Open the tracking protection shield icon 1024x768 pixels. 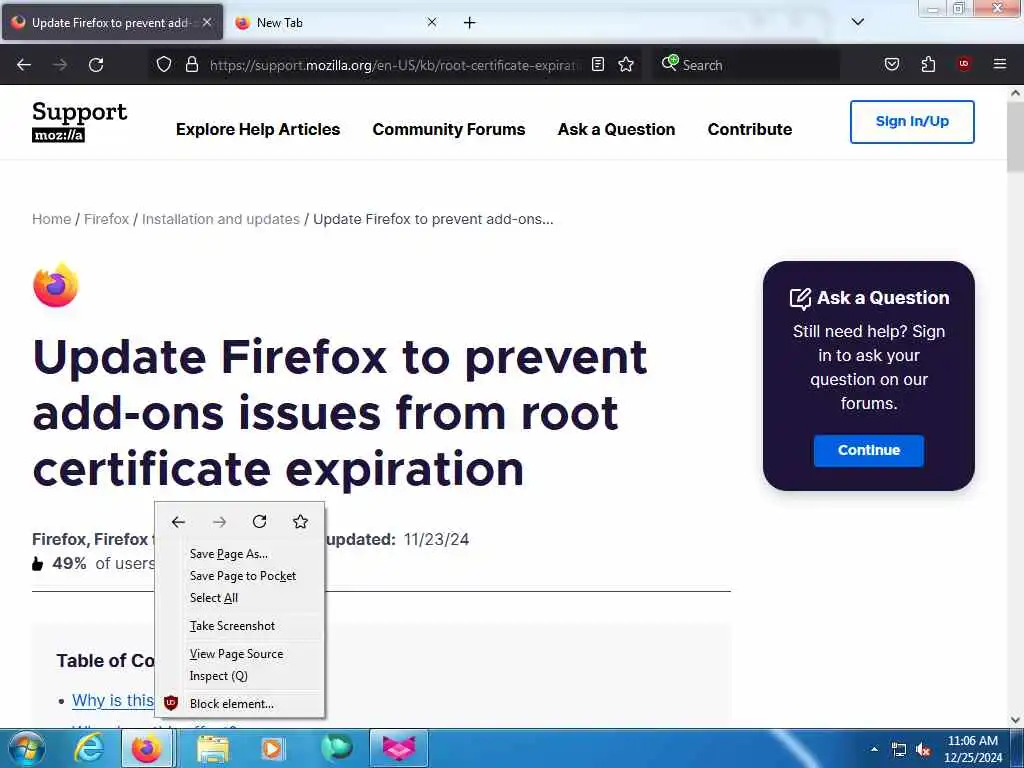click(164, 64)
